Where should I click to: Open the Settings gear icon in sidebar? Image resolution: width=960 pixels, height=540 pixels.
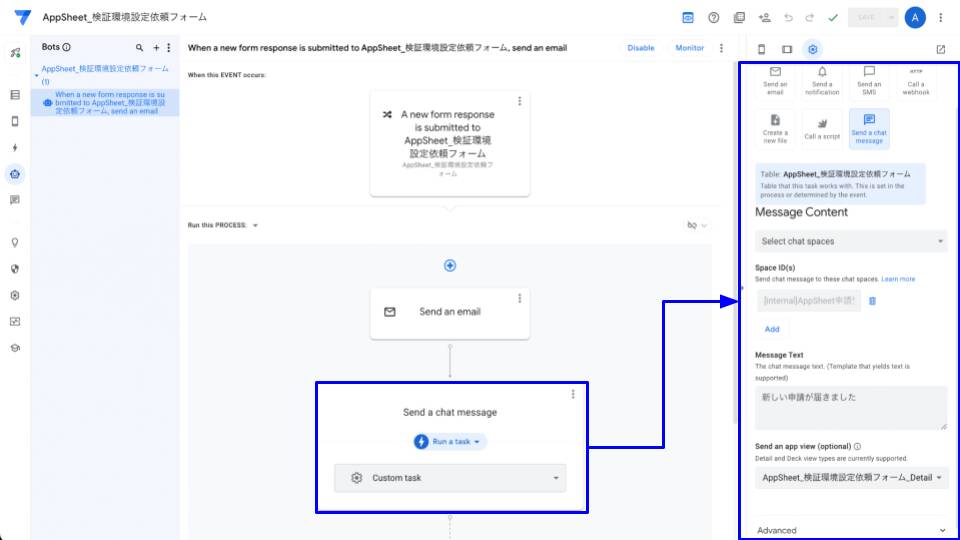coord(15,295)
